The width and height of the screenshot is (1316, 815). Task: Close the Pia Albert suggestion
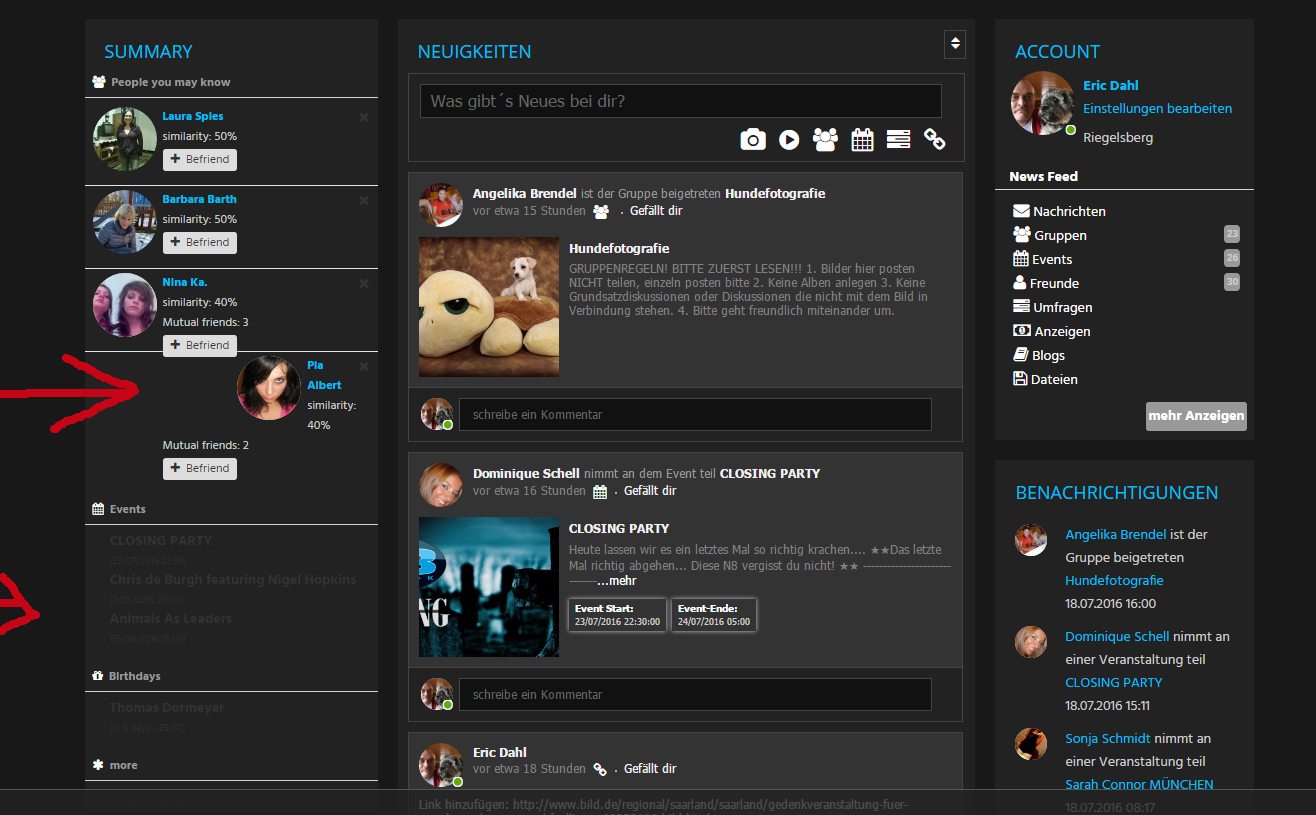[x=364, y=366]
